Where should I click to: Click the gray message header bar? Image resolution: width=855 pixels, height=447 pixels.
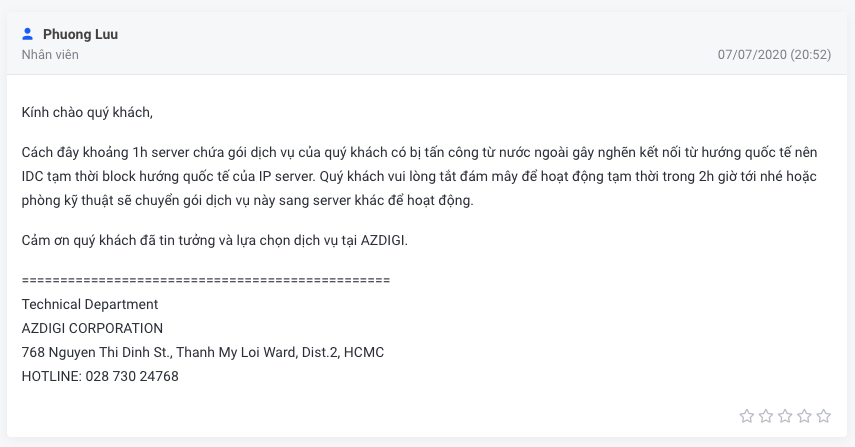tap(427, 44)
